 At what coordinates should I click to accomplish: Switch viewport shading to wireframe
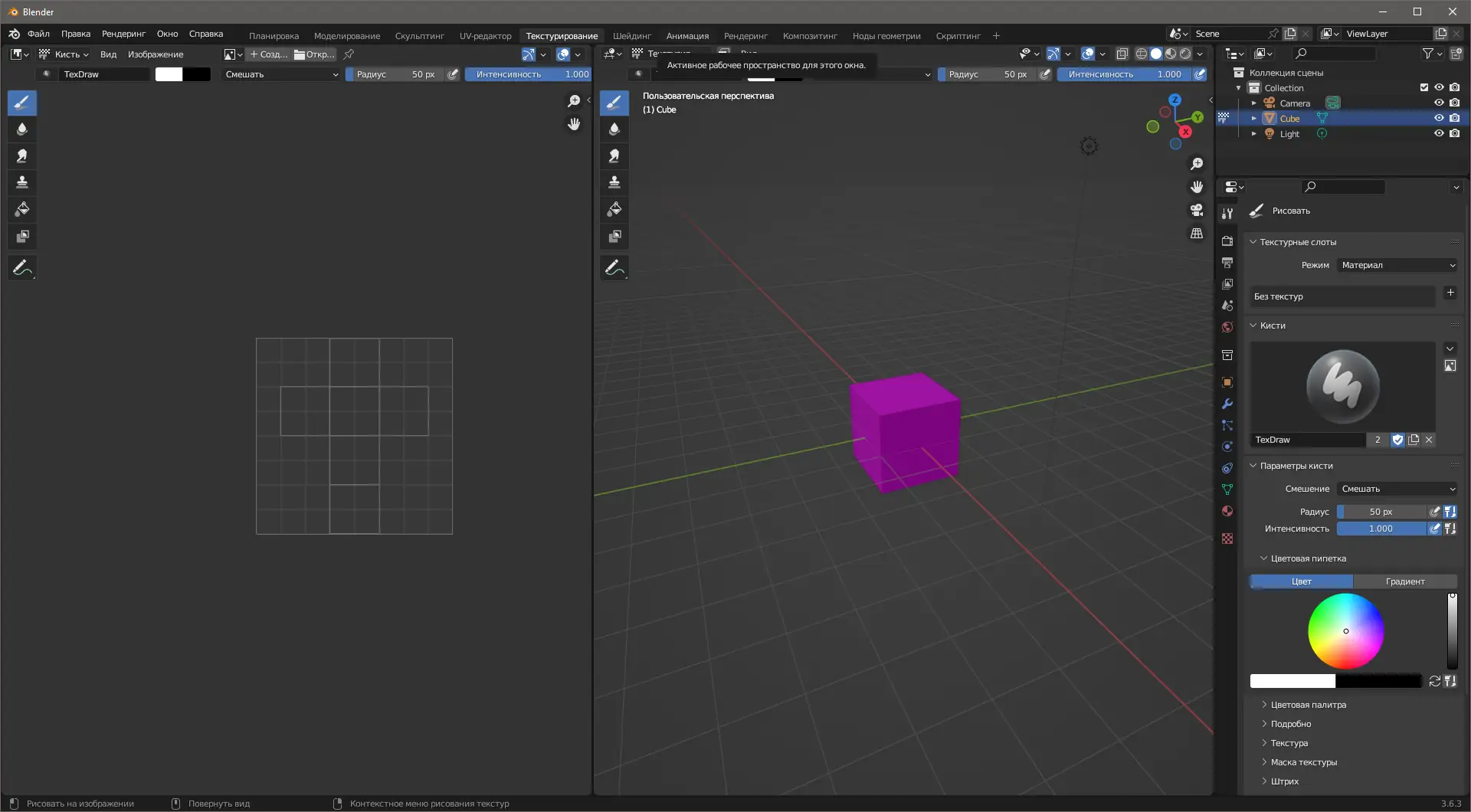click(1142, 54)
